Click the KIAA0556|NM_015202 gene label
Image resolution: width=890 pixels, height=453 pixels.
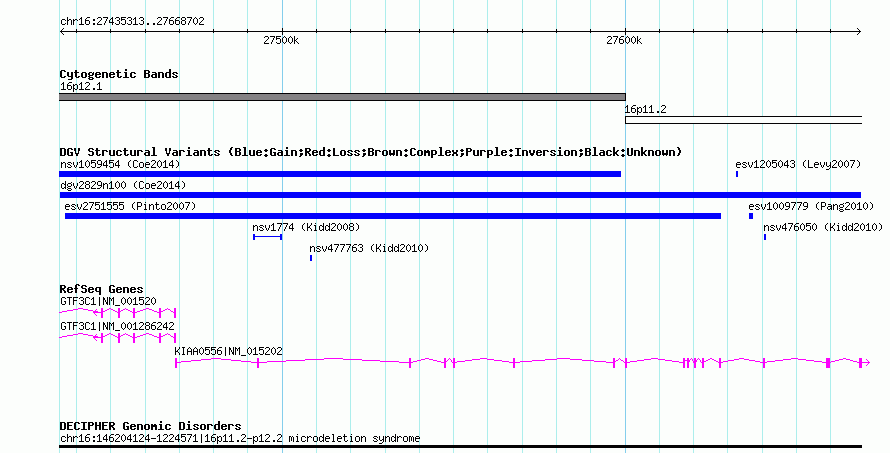(228, 351)
